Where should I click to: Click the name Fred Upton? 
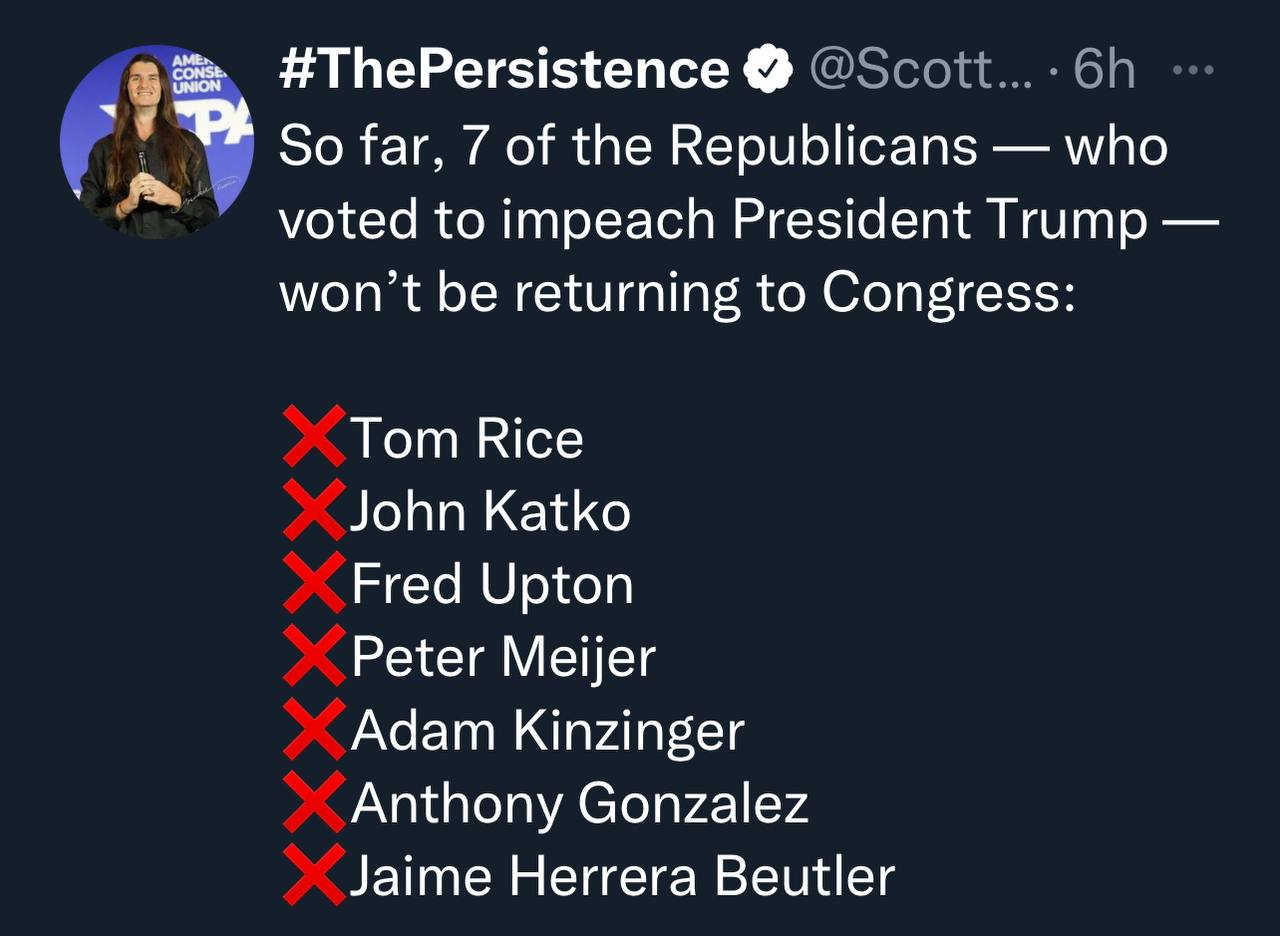(x=492, y=585)
